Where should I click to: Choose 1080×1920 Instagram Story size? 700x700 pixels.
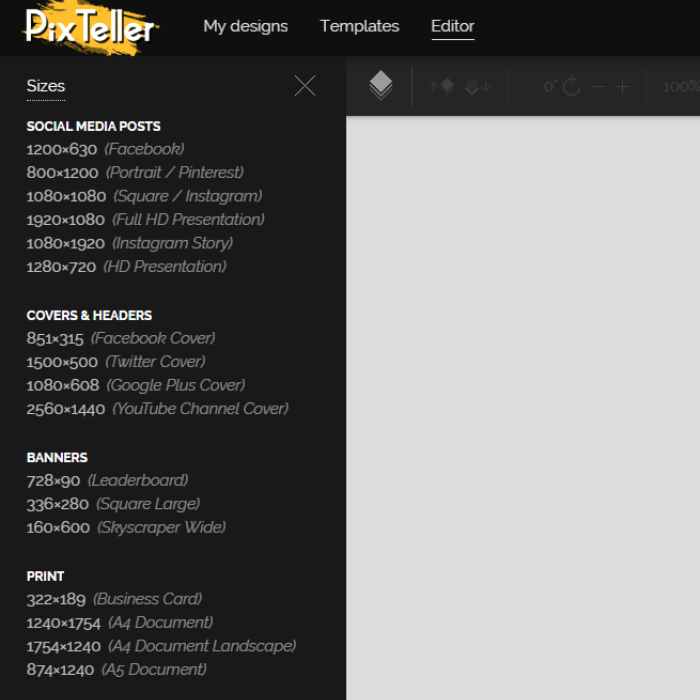coord(130,243)
